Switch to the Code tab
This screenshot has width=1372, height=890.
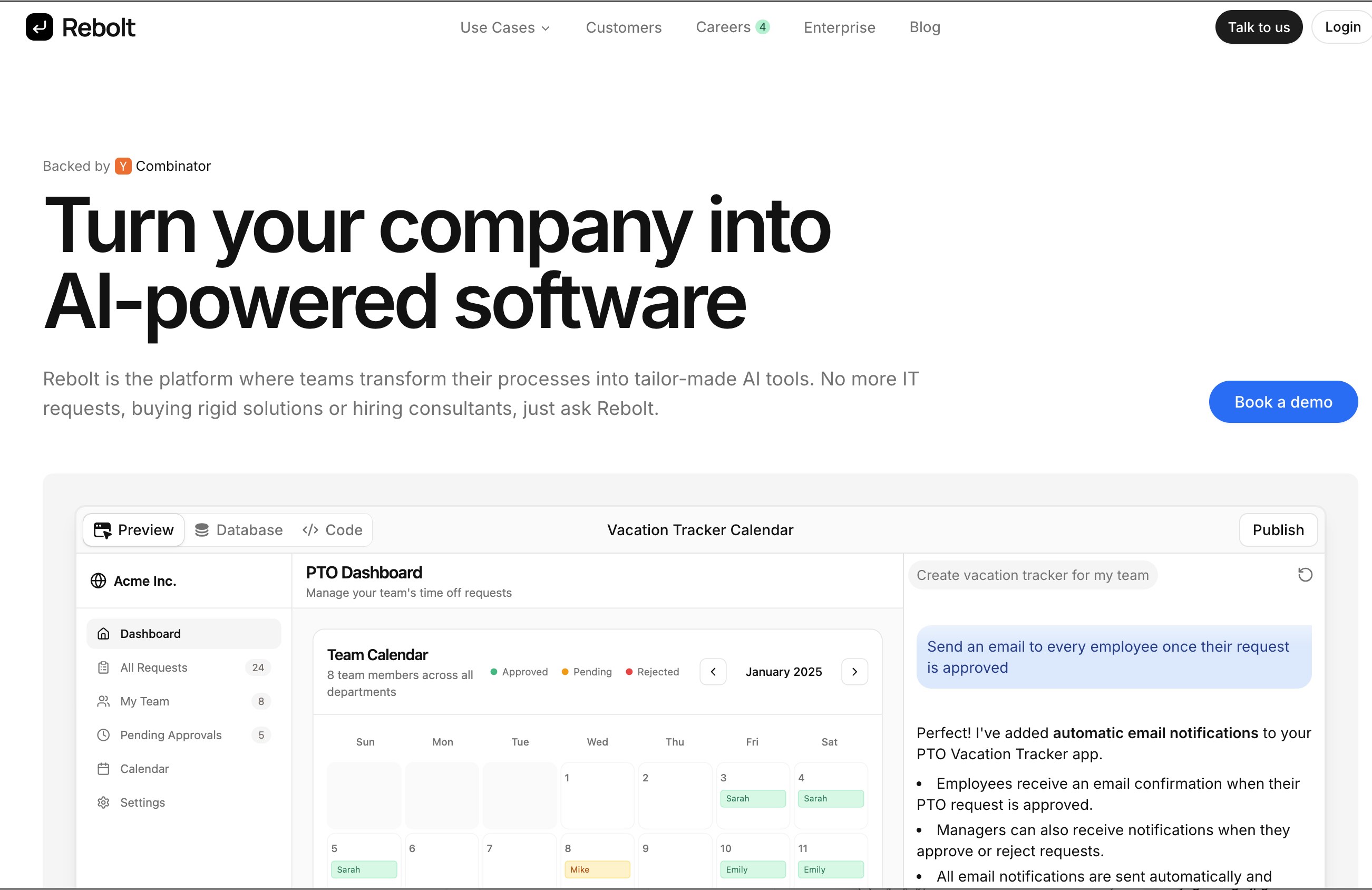pyautogui.click(x=333, y=530)
